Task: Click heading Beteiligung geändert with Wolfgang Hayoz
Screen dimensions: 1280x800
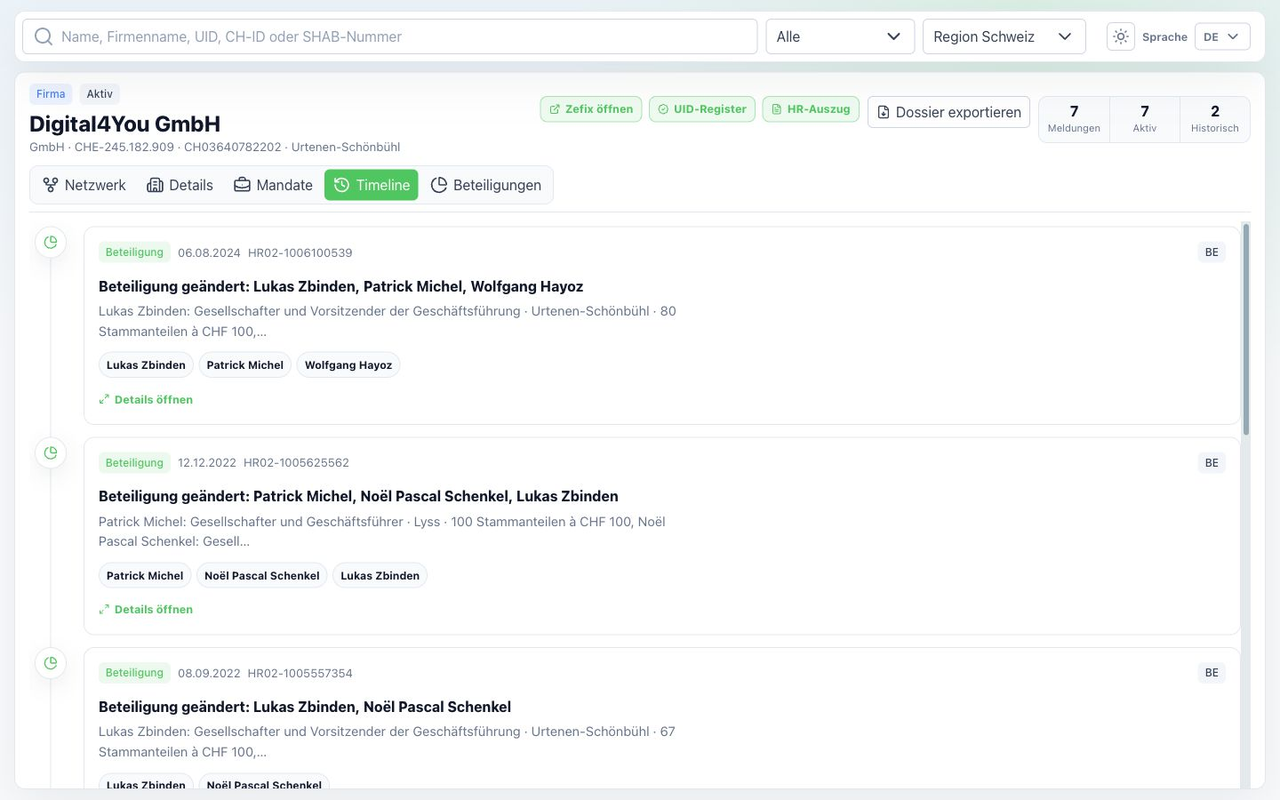Action: click(341, 286)
